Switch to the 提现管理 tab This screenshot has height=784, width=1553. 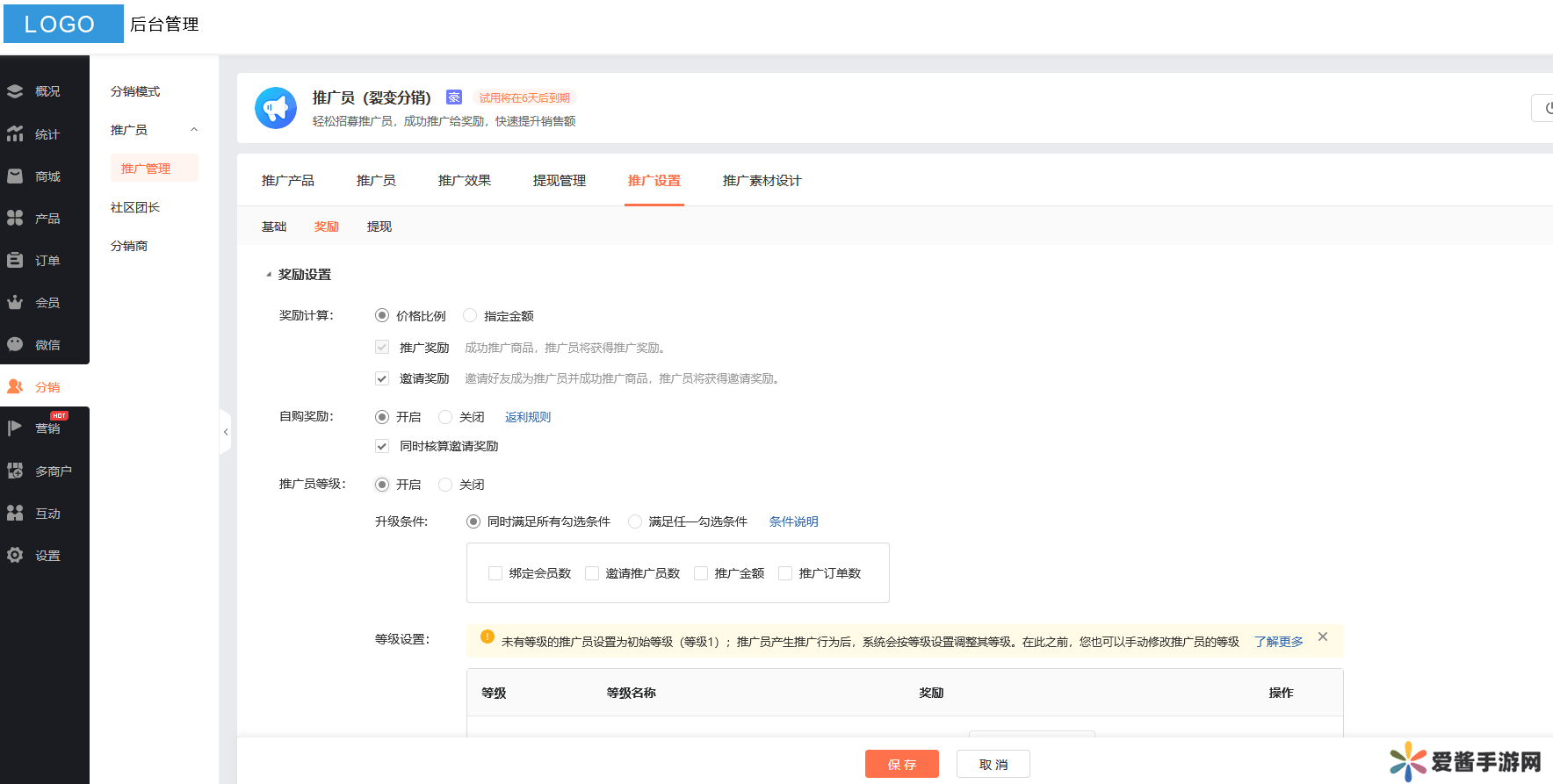click(559, 181)
